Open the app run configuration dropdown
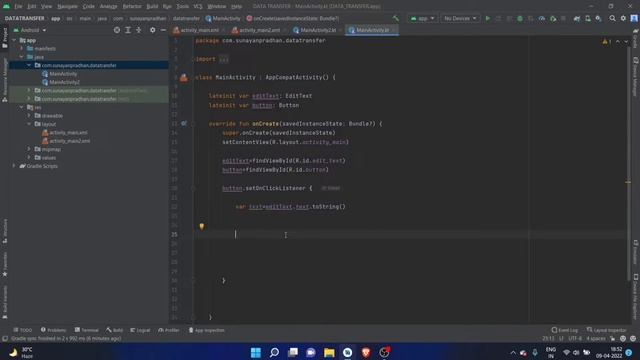640x360 pixels. click(422, 18)
